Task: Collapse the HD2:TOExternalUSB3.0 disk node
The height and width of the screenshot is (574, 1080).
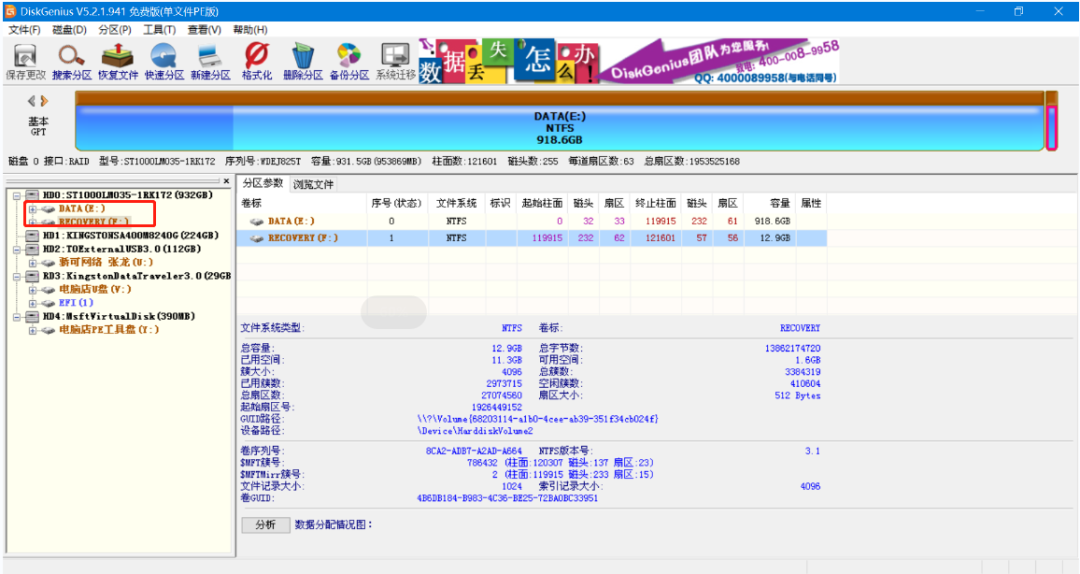Action: click(x=17, y=249)
